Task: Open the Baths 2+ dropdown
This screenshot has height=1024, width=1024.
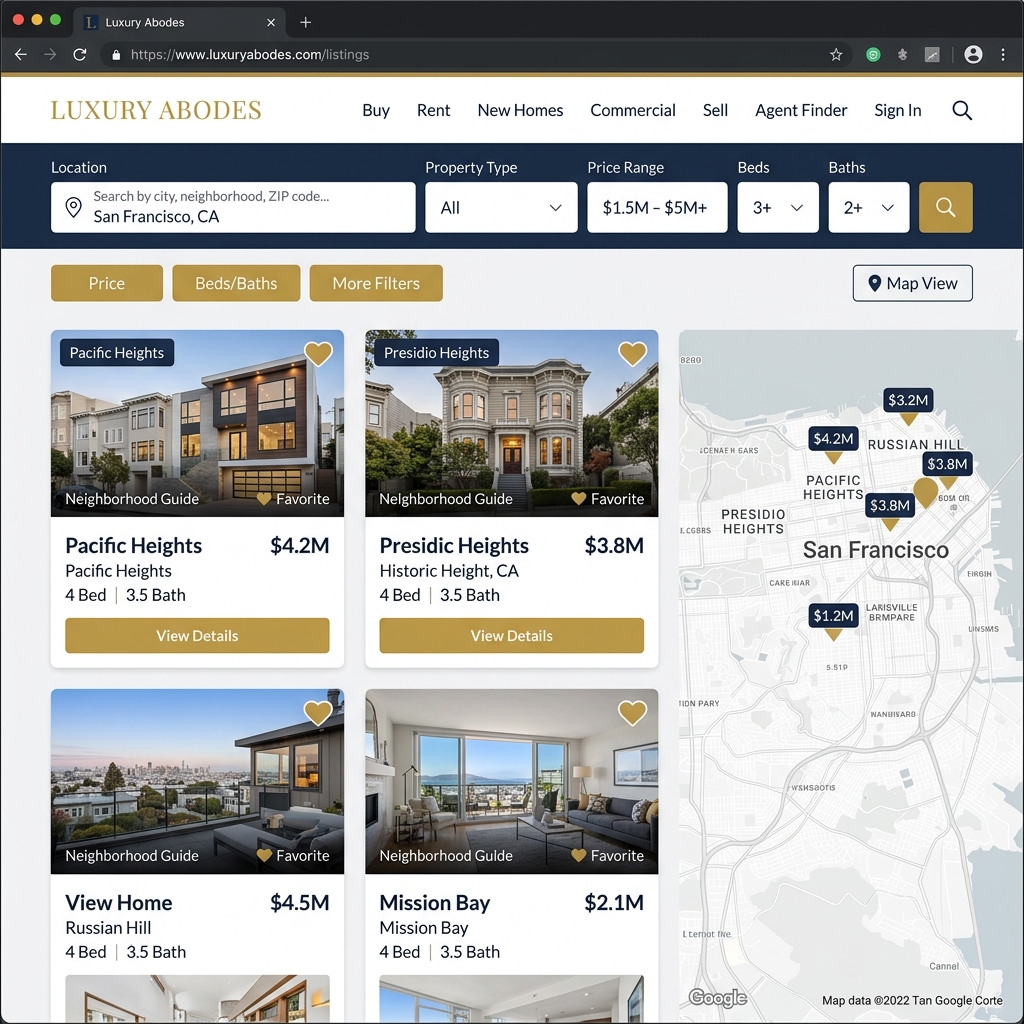Action: tap(868, 207)
